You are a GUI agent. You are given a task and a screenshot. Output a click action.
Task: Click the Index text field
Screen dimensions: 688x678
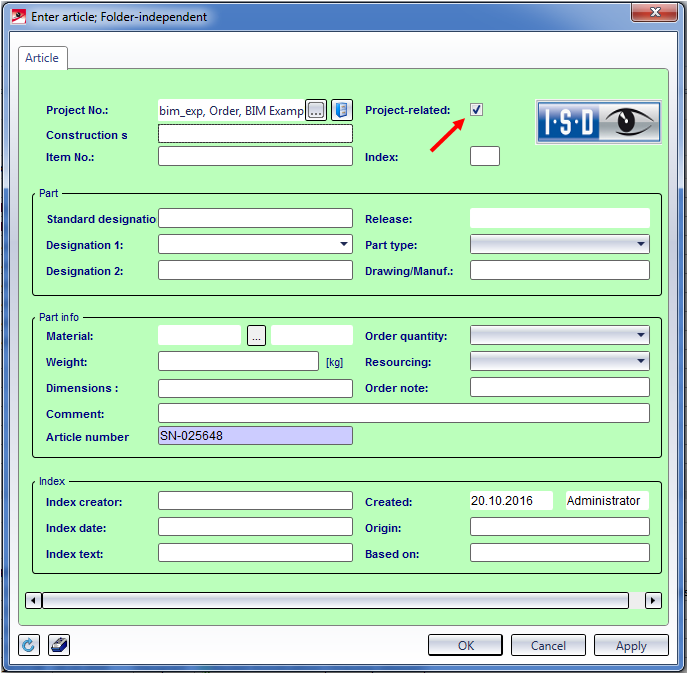255,553
